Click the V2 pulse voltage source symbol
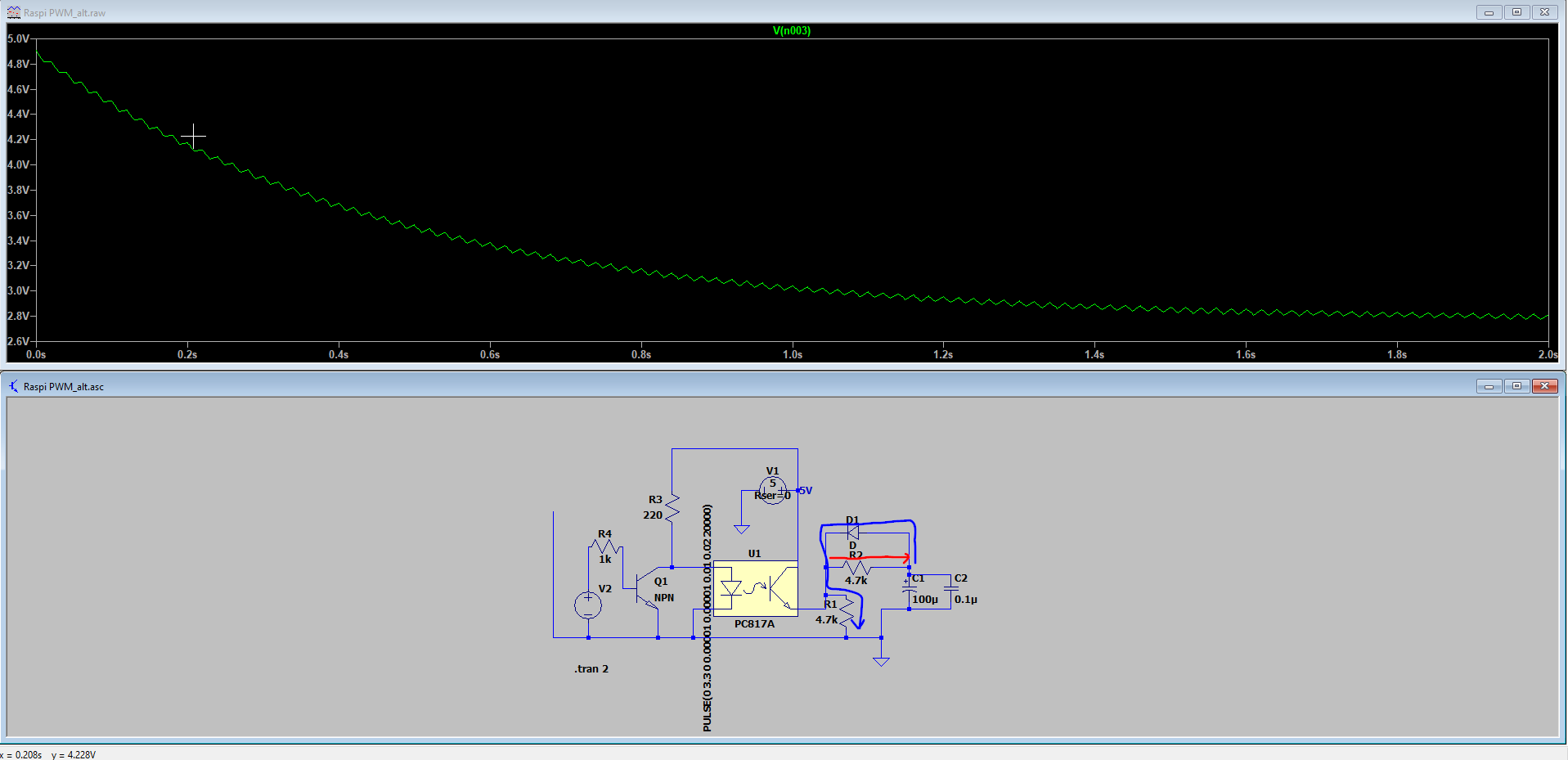The width and height of the screenshot is (1568, 760). tap(588, 605)
